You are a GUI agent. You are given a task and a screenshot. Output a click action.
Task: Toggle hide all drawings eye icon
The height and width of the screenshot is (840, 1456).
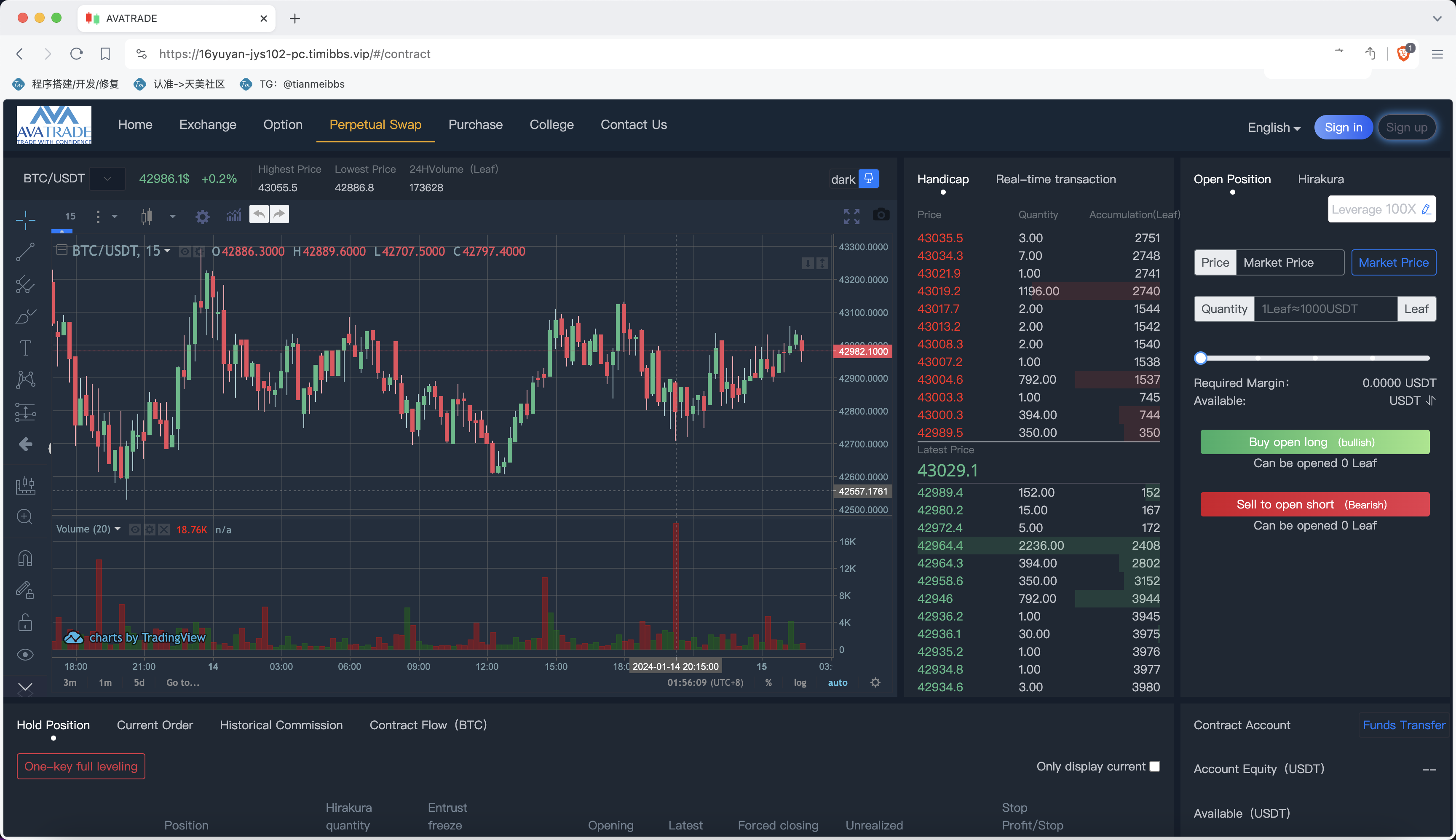point(25,654)
